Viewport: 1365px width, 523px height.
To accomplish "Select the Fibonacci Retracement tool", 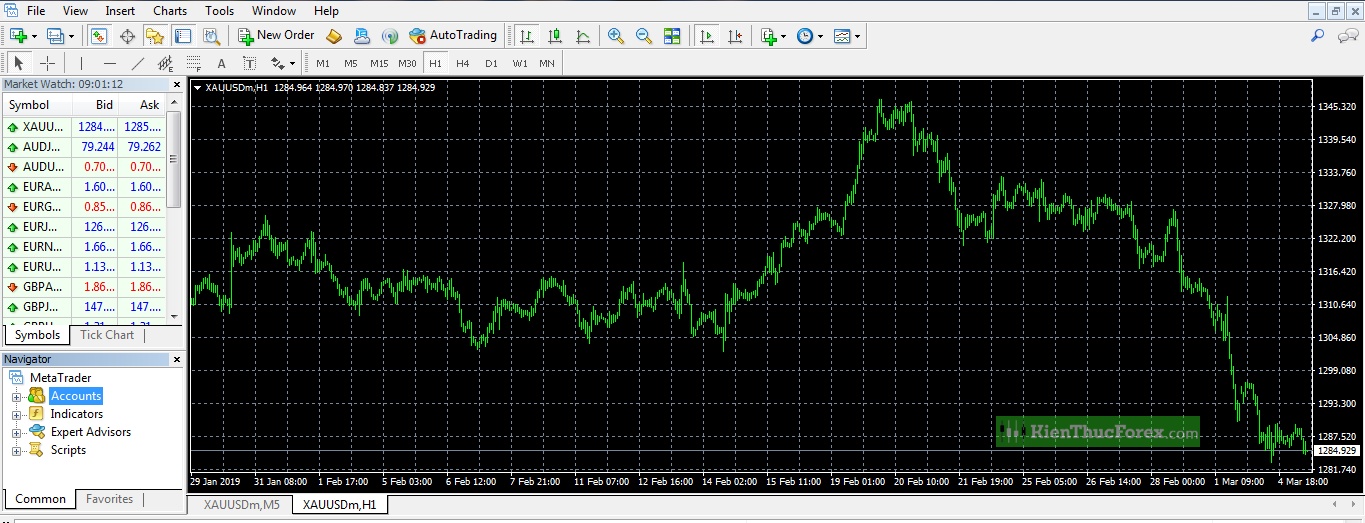I will point(194,63).
